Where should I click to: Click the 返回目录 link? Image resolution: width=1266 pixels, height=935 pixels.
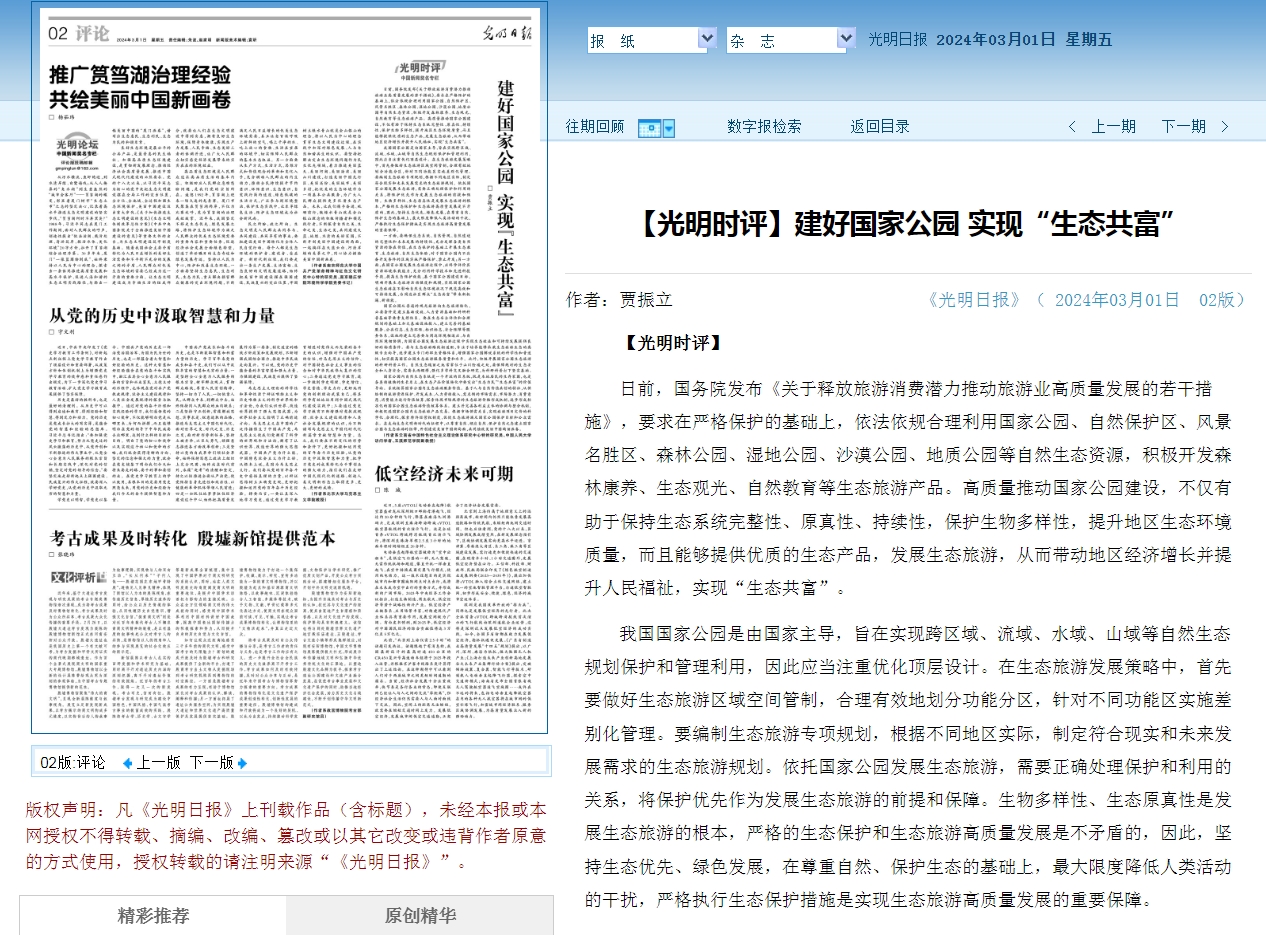coord(880,127)
